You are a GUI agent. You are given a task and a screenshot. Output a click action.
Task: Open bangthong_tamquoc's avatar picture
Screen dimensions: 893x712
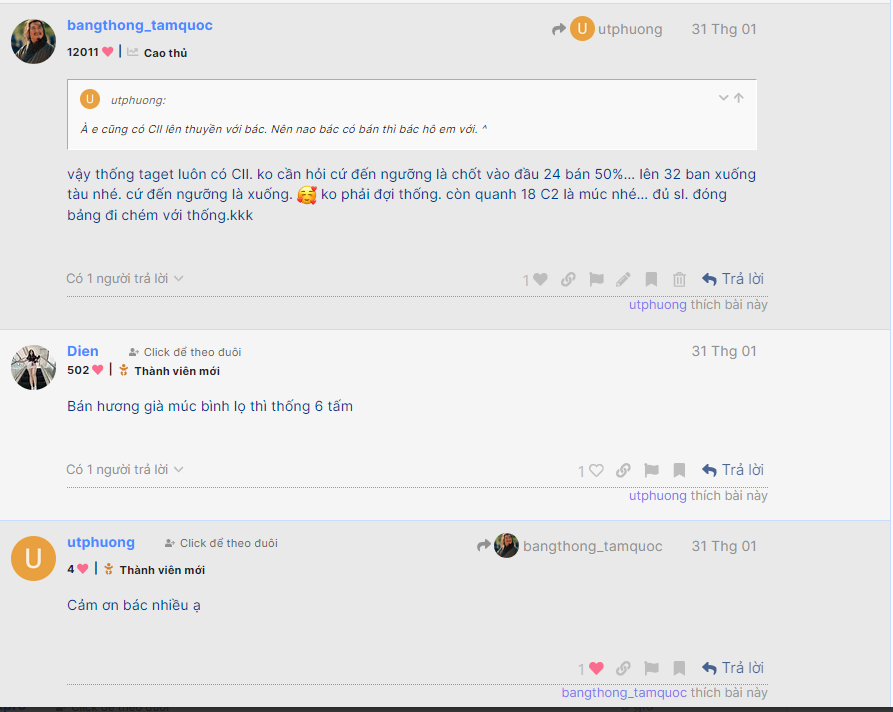[x=33, y=41]
